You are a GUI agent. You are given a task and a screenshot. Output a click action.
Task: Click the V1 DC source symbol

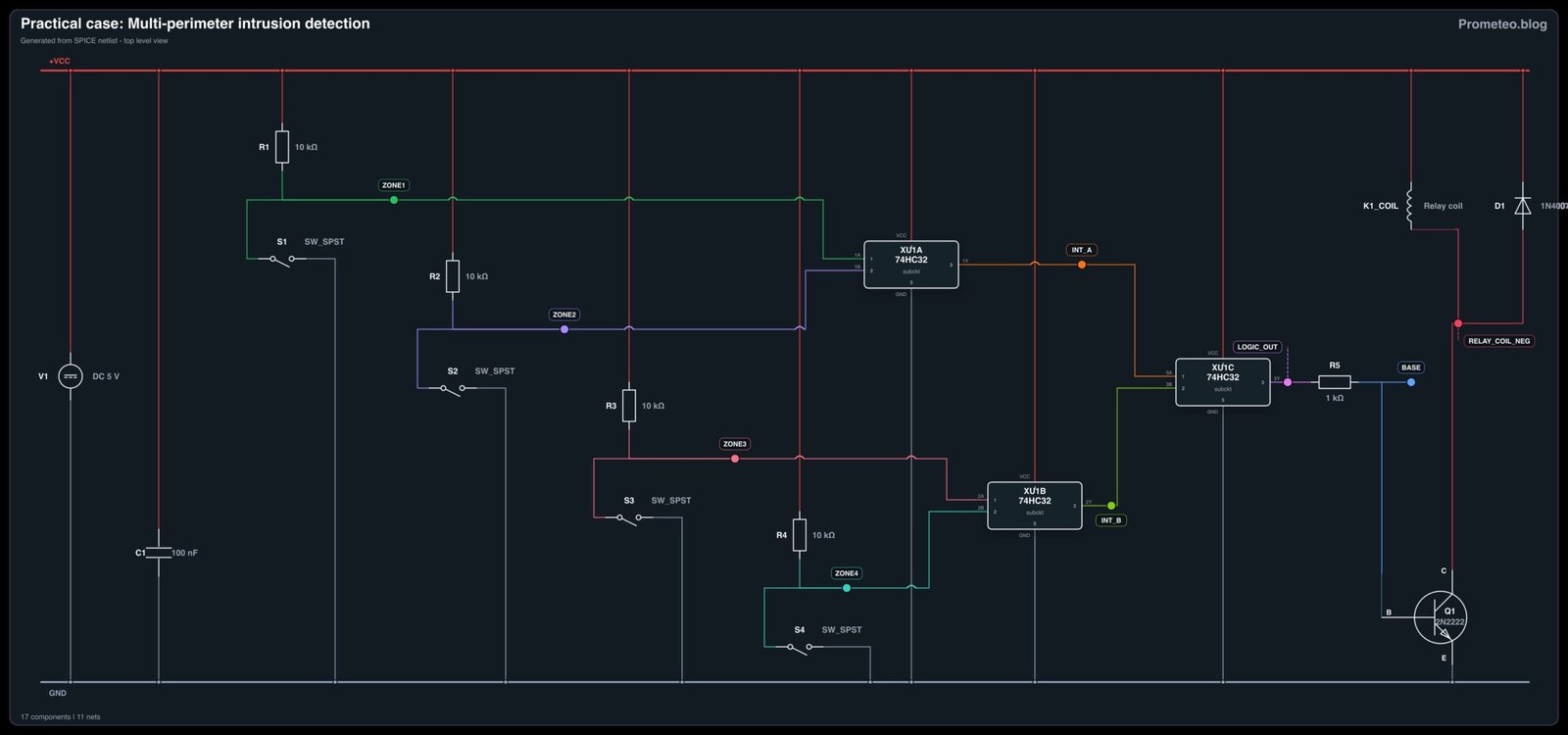pyautogui.click(x=71, y=376)
